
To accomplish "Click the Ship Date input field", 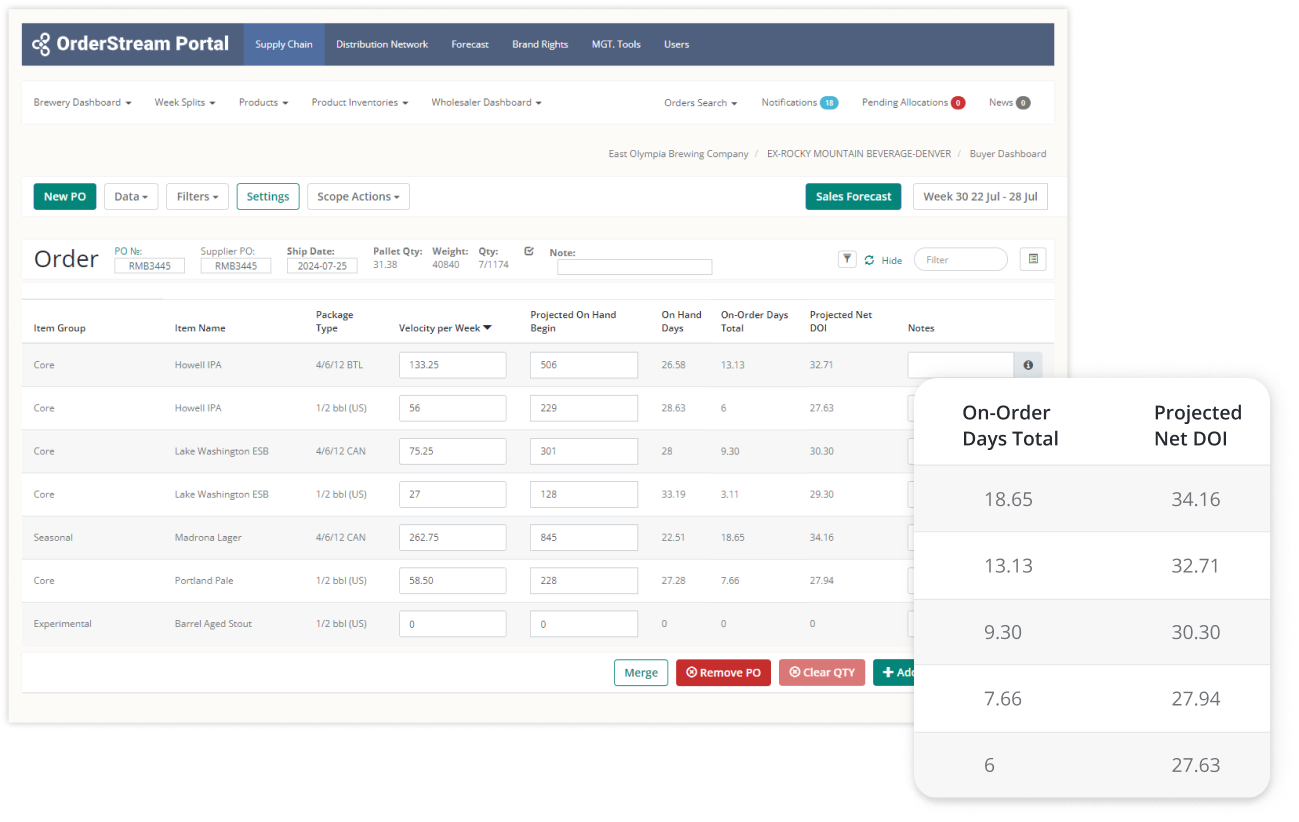I will click(x=321, y=266).
